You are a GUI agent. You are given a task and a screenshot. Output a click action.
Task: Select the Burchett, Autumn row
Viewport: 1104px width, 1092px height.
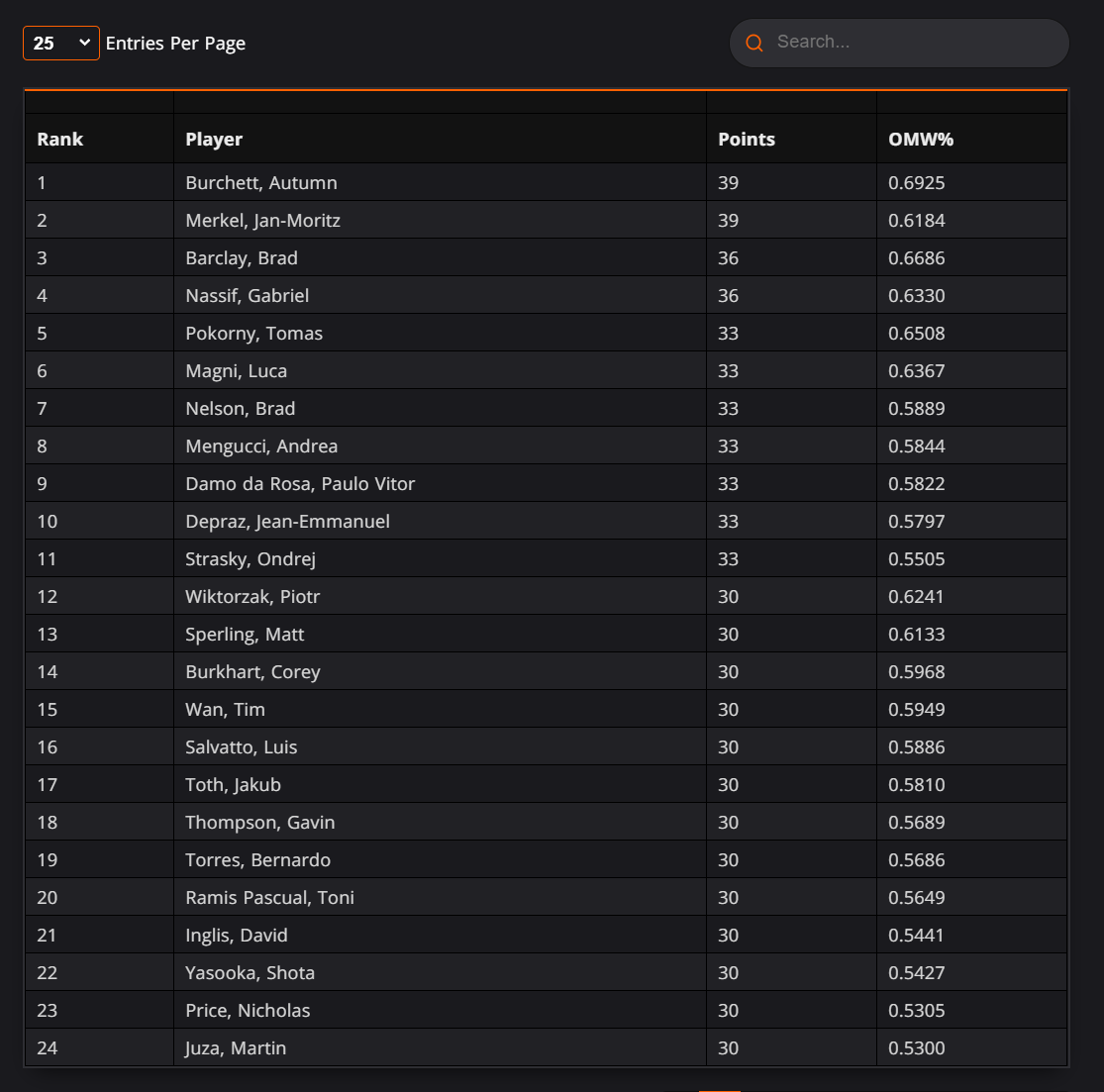547,182
